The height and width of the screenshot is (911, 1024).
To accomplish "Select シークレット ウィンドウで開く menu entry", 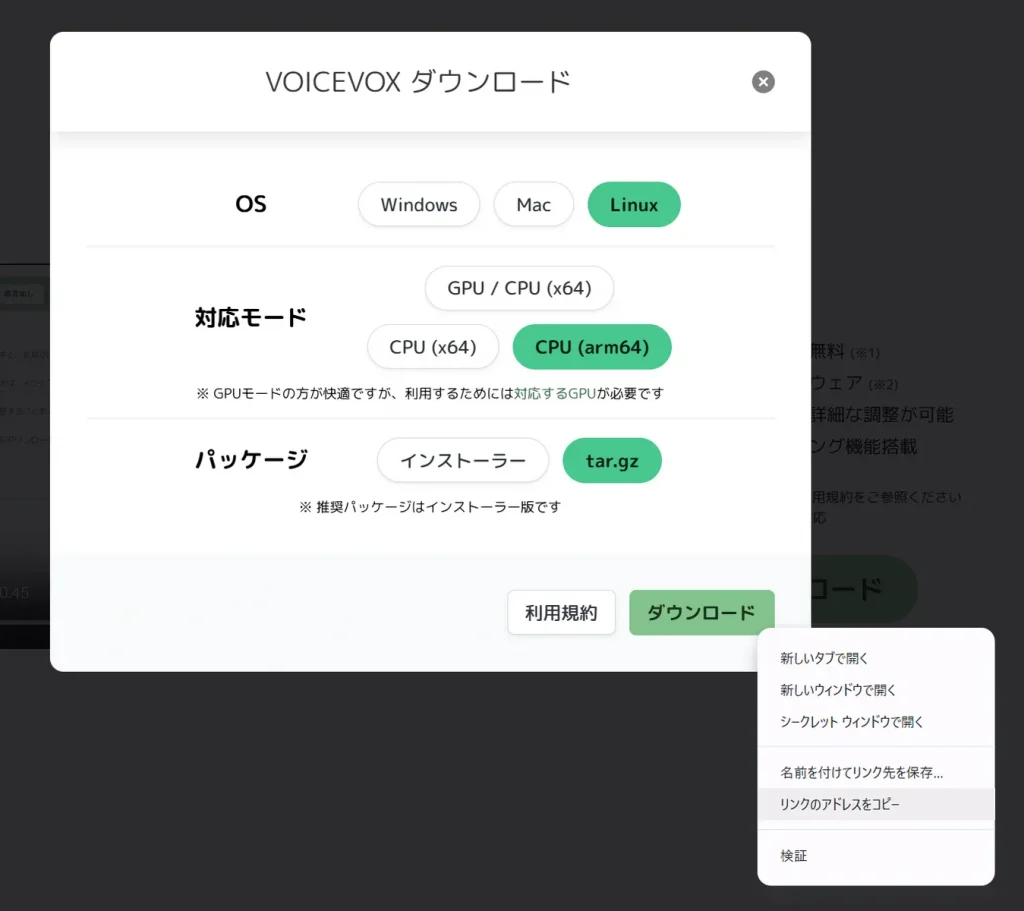I will [x=876, y=722].
